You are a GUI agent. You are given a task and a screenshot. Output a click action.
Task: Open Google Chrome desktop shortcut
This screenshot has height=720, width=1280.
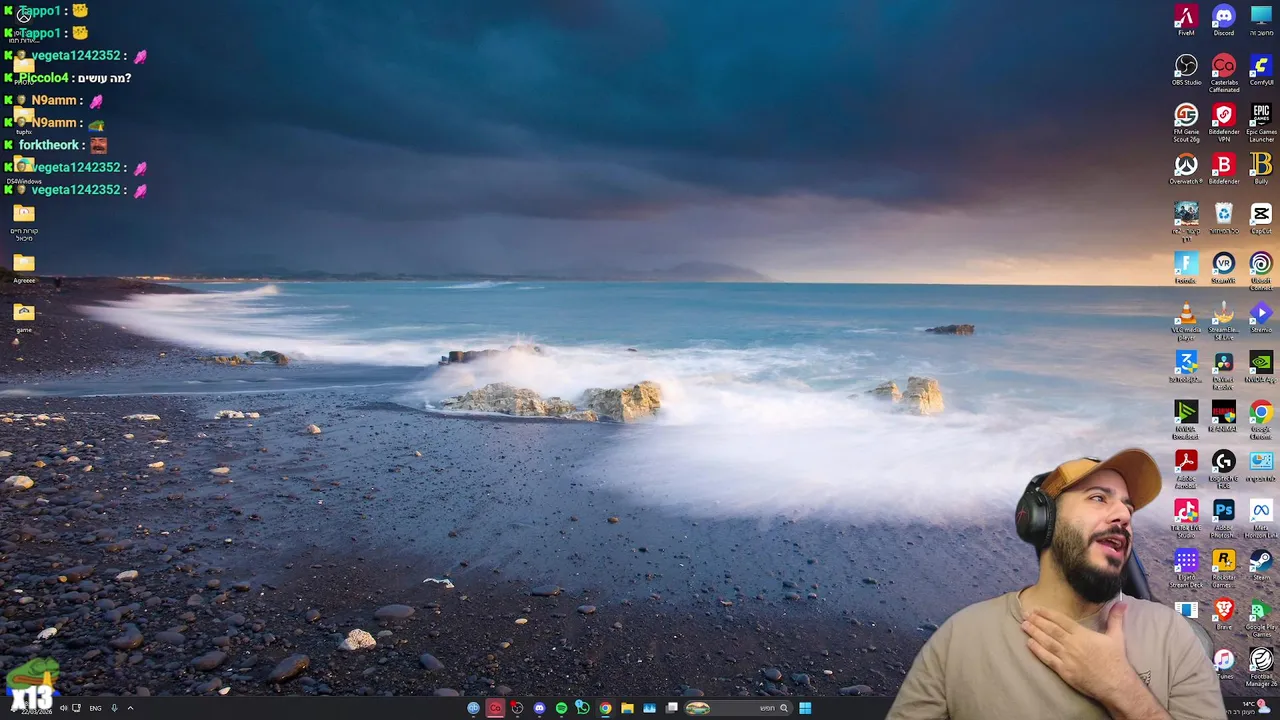tap(1261, 420)
